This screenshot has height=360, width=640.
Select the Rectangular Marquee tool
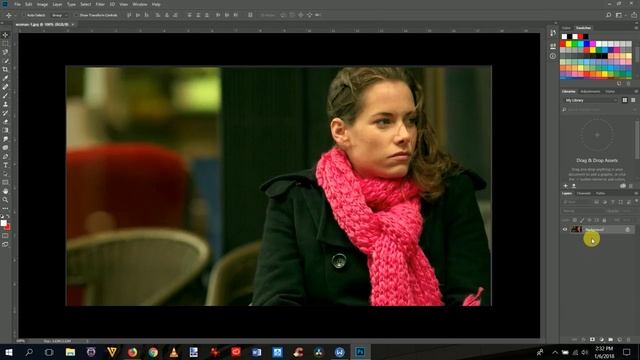click(x=5, y=44)
